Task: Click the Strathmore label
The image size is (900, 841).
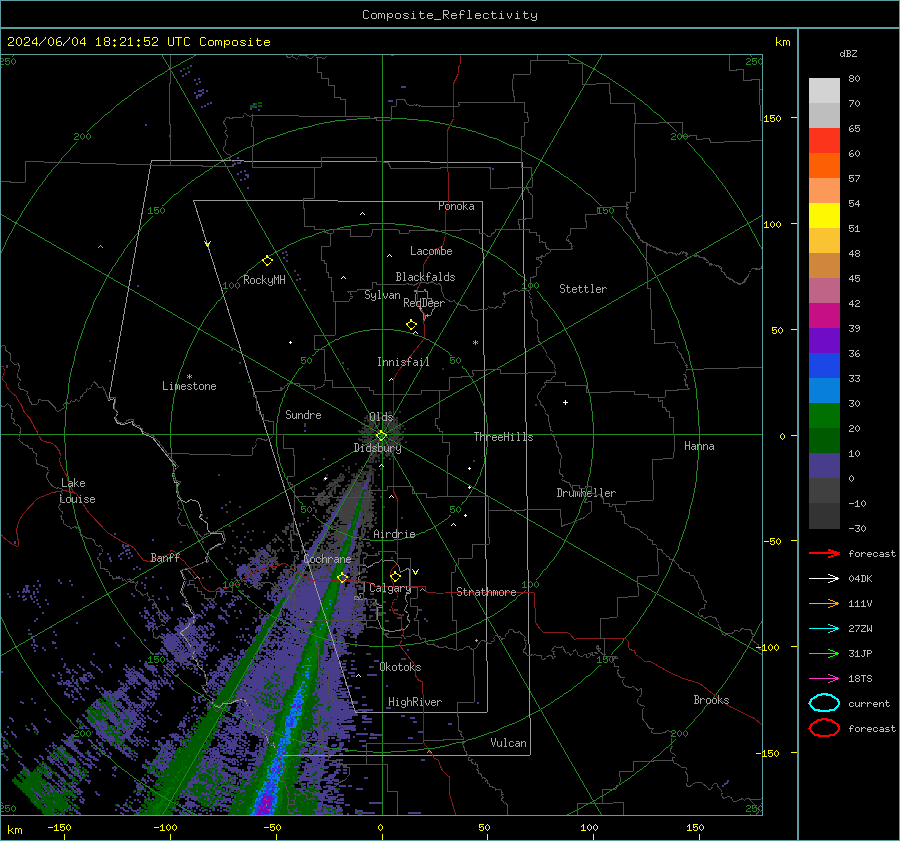Action: point(486,592)
